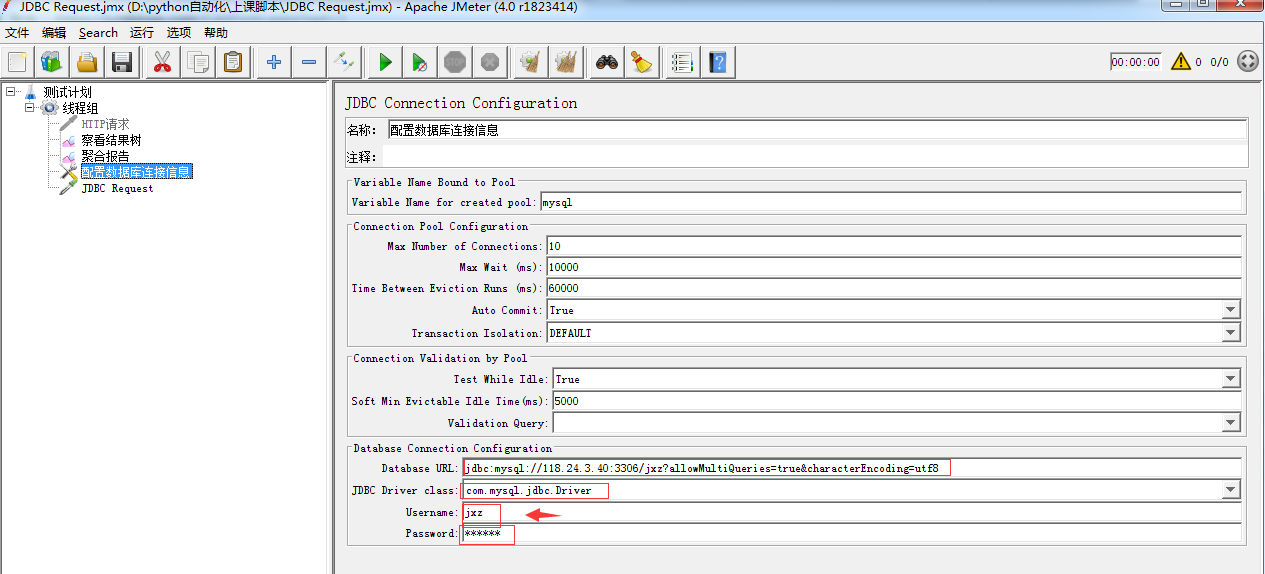Open the 选项 menu
Screen dimensions: 1265x574
coord(179,33)
